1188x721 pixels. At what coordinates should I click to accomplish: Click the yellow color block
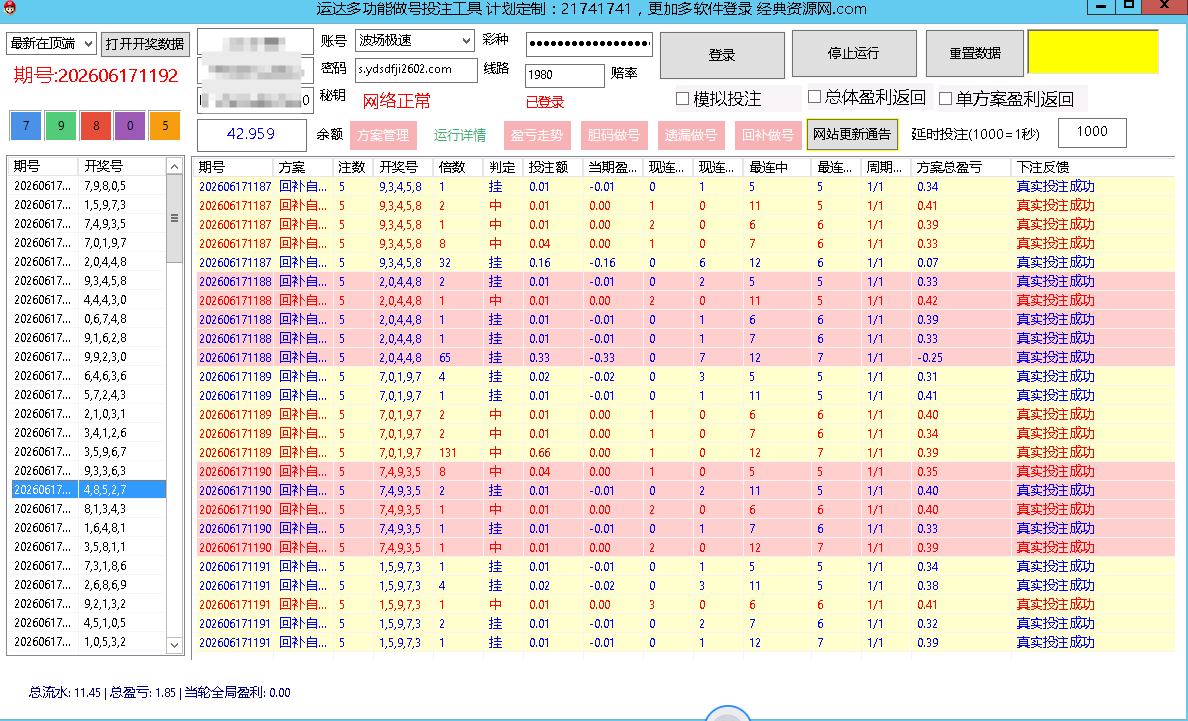tap(1093, 52)
